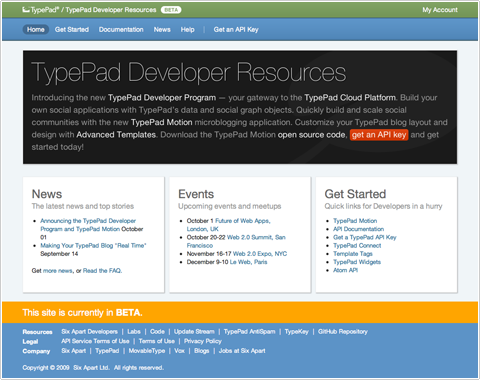This screenshot has height=380, width=480.
Task: Open My Account link
Action: pos(440,10)
